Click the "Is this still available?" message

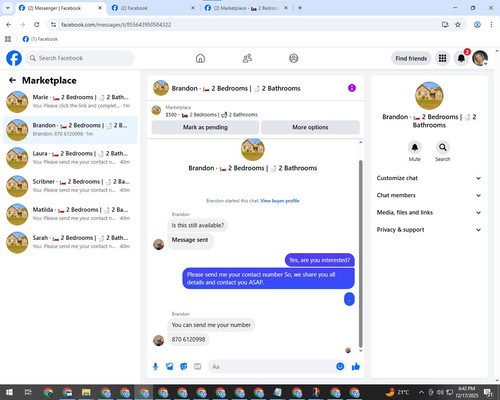[x=198, y=225]
